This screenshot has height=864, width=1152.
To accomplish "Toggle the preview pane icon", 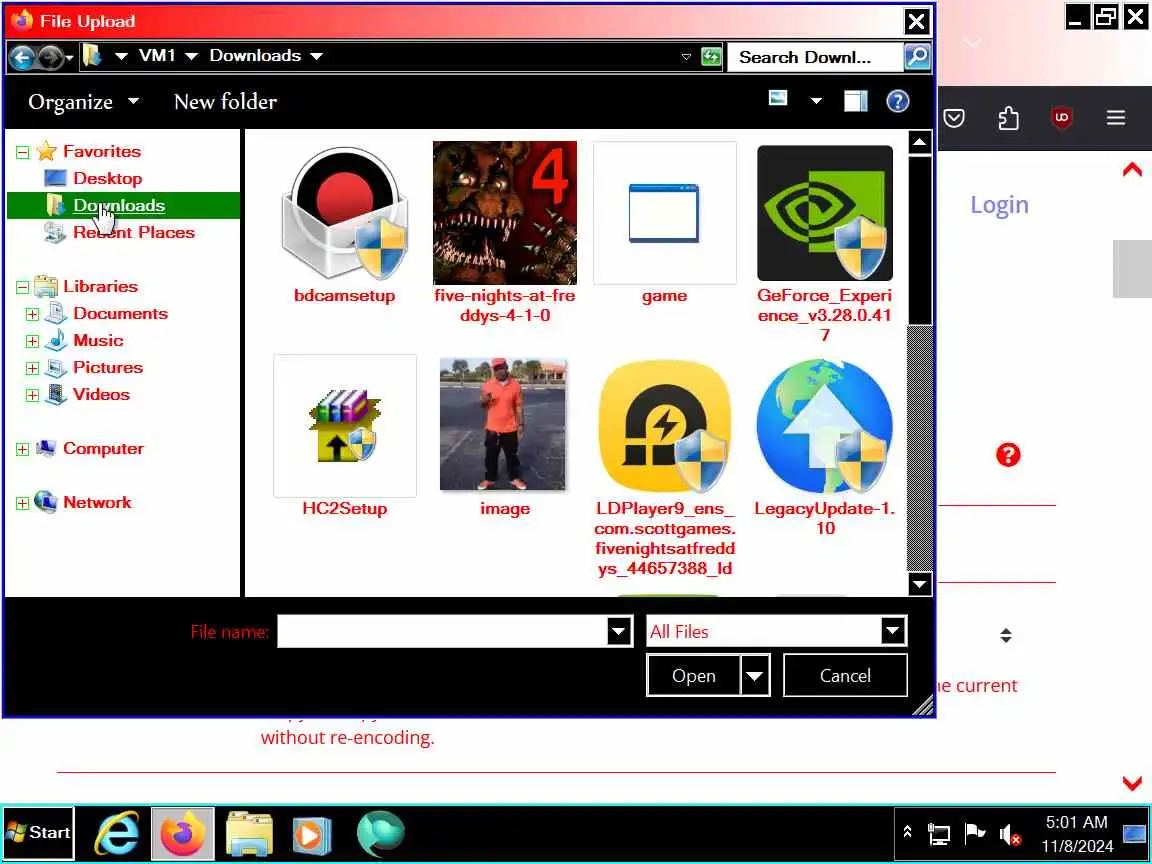I will point(855,101).
